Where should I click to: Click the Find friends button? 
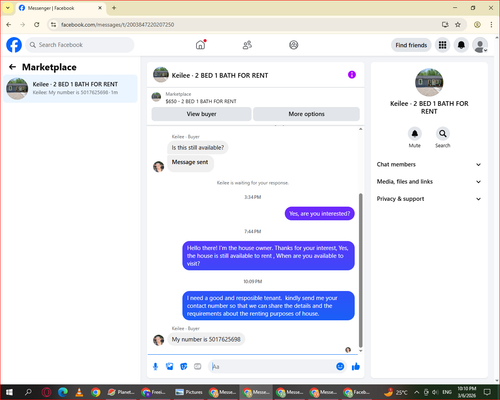point(411,45)
